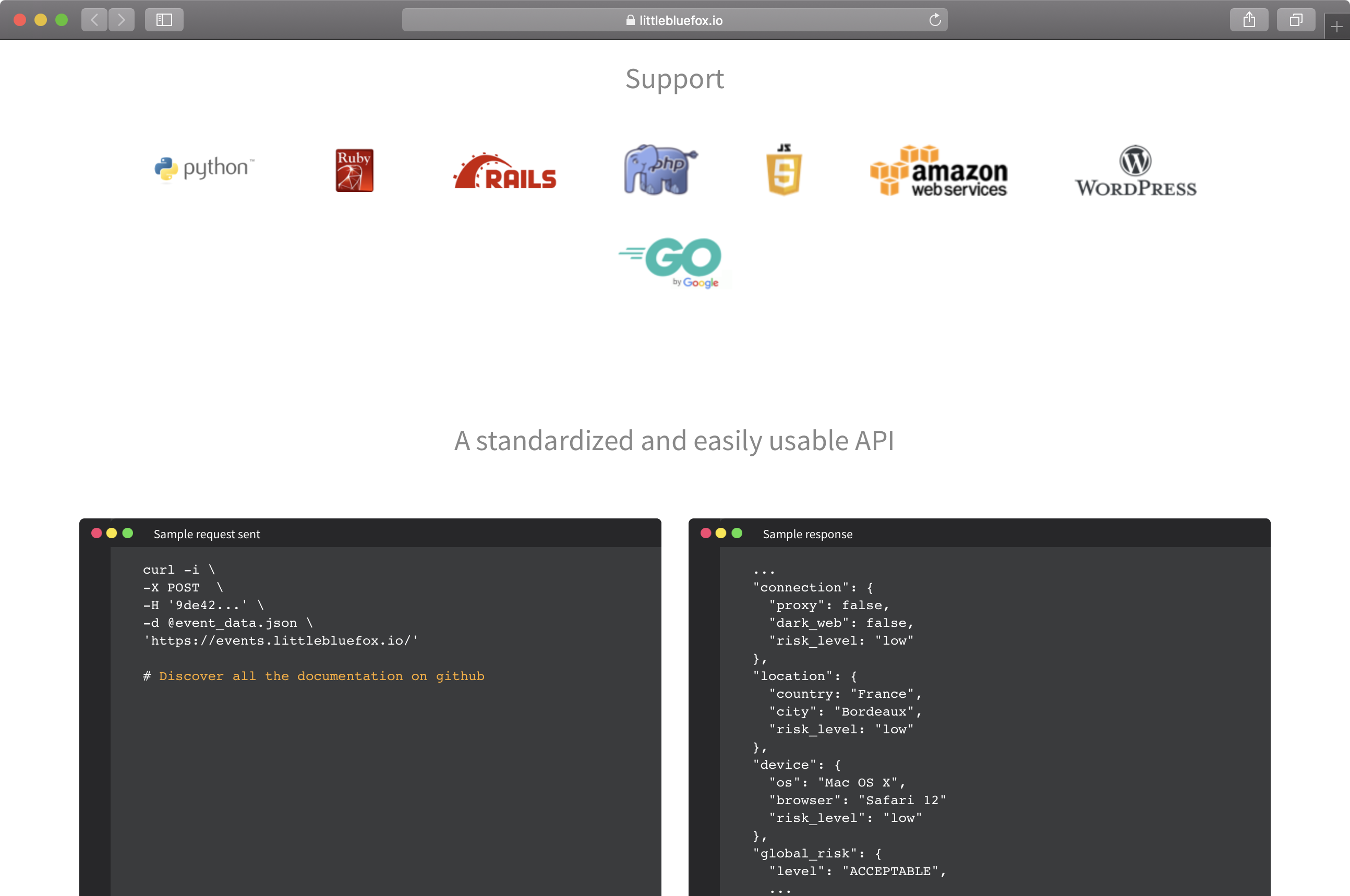Click the Python logo

click(x=204, y=168)
